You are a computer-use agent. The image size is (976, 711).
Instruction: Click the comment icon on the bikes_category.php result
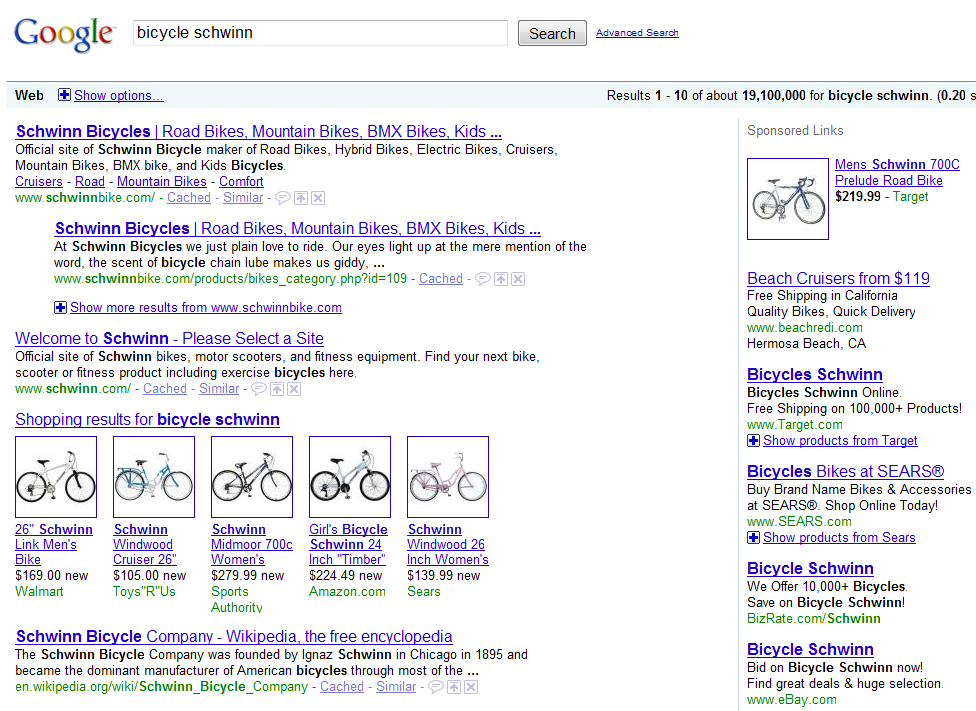[x=482, y=279]
